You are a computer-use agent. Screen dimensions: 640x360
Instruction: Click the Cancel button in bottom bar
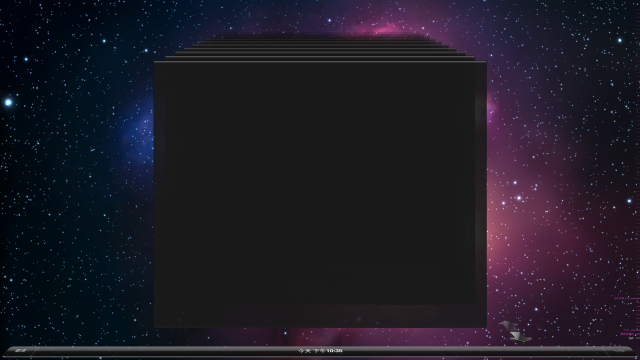[x=20, y=350]
